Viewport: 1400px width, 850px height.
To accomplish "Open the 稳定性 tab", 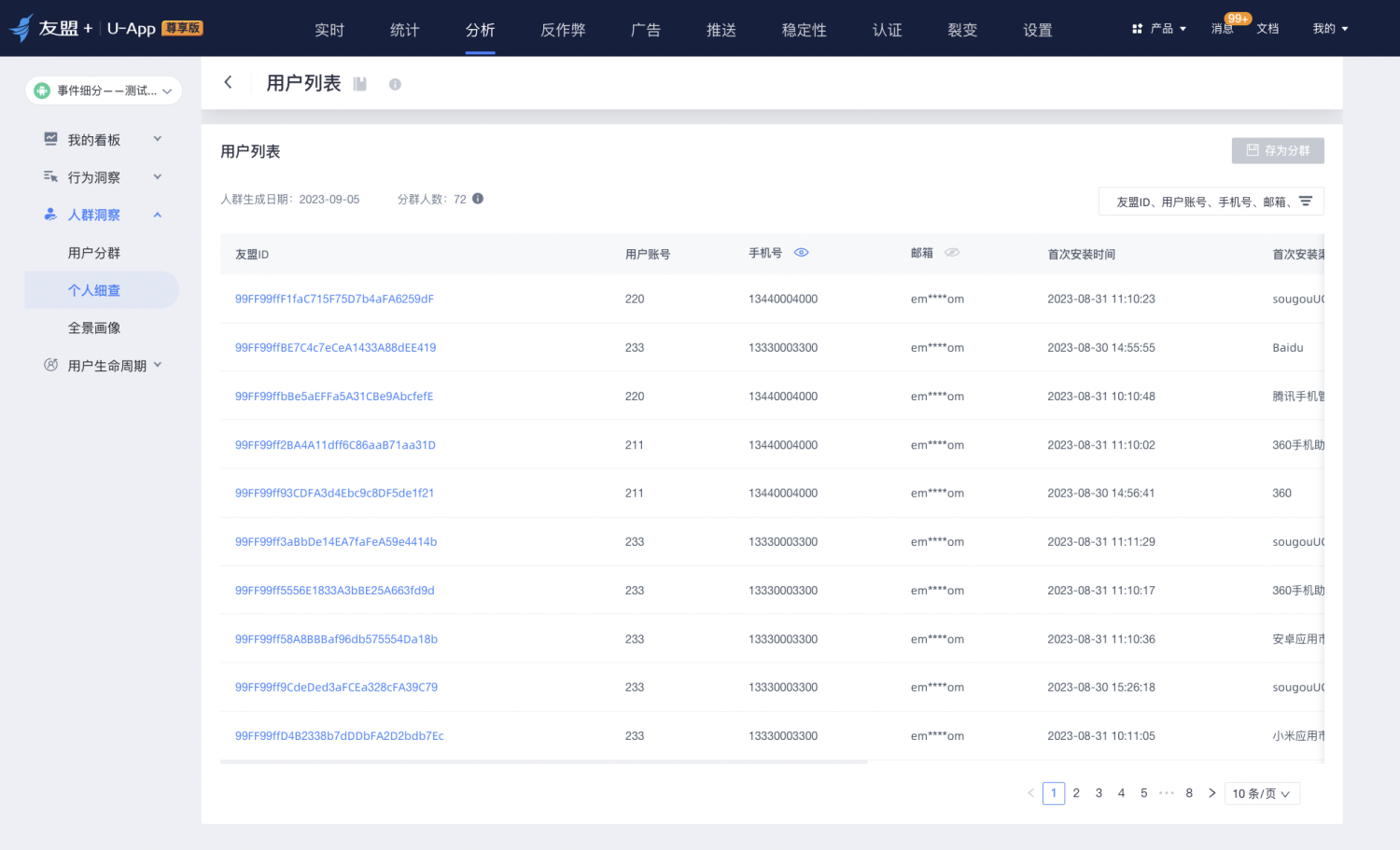I will 805,30.
